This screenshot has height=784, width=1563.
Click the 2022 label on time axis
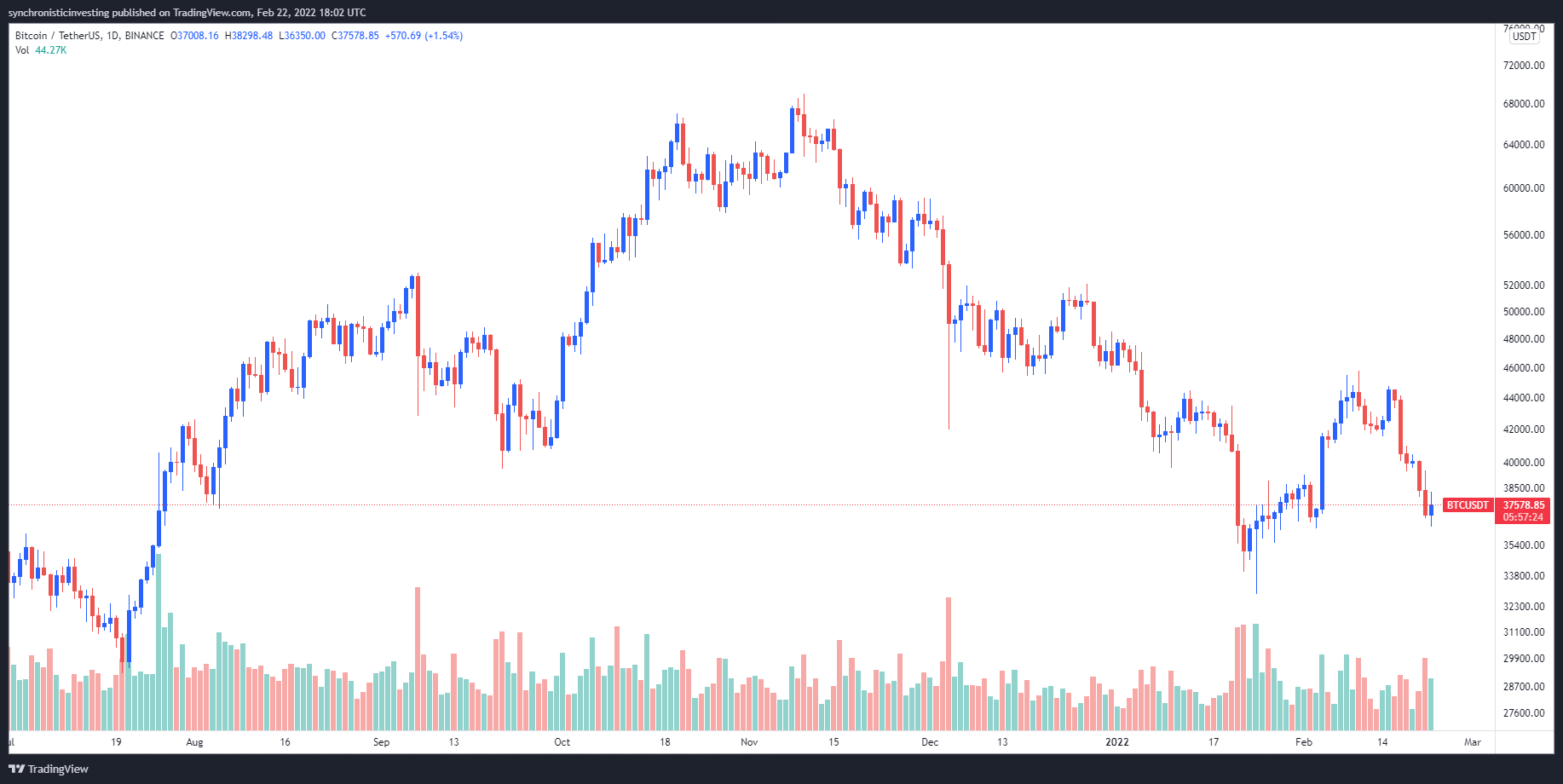click(1116, 742)
